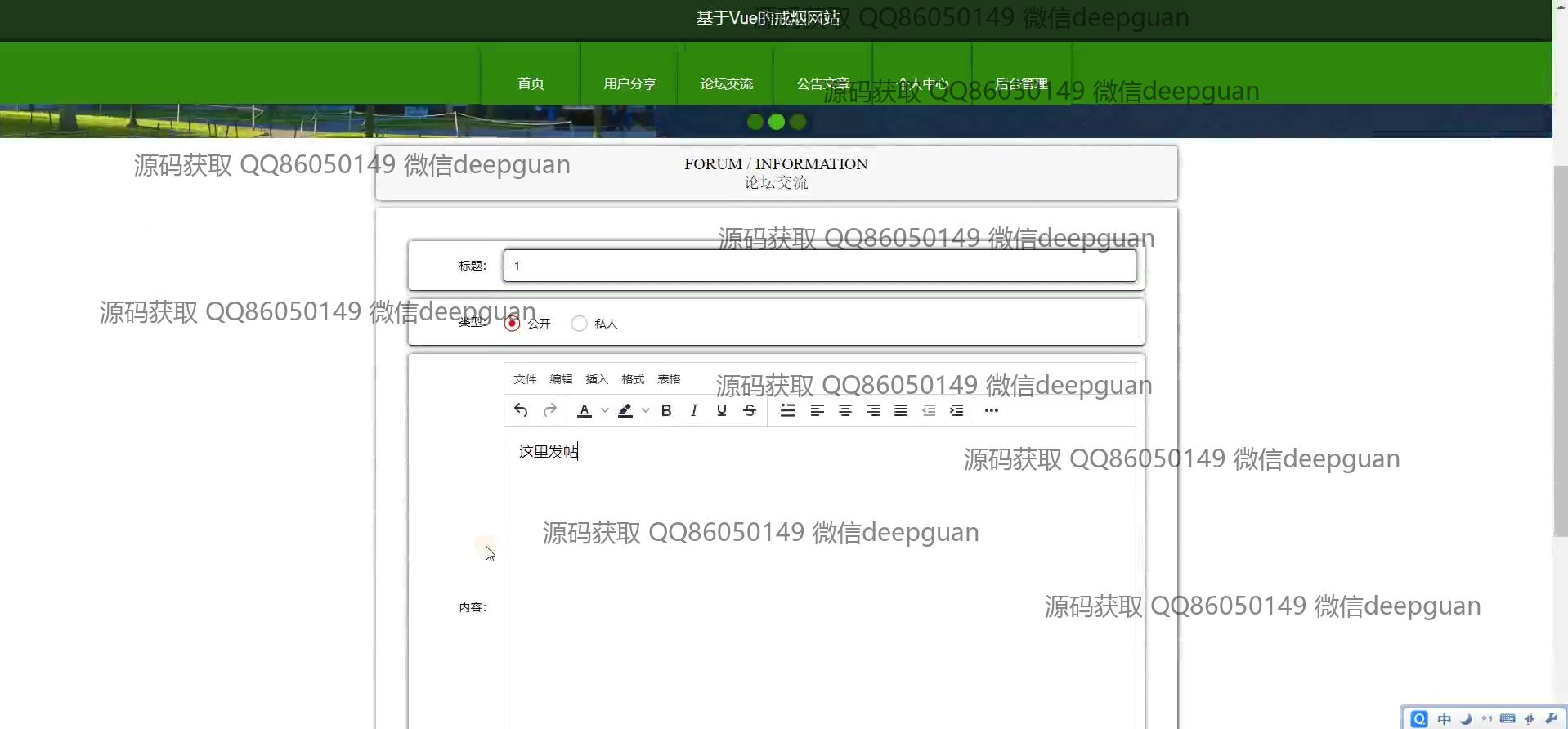Toggle bold formatting
This screenshot has width=1568, height=729.
point(666,410)
